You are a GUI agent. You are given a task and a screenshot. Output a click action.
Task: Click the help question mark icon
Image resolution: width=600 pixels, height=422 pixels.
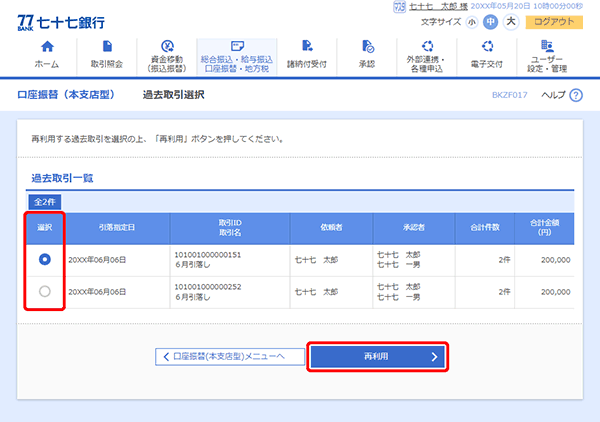[x=576, y=95]
